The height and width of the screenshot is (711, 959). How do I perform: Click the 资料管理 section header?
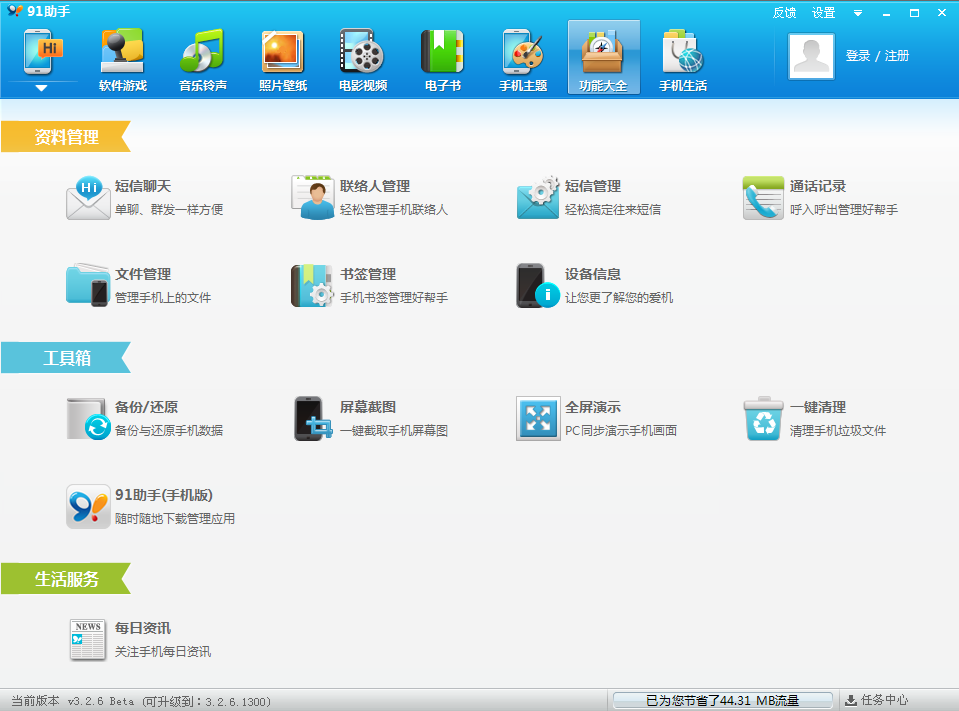tap(65, 136)
